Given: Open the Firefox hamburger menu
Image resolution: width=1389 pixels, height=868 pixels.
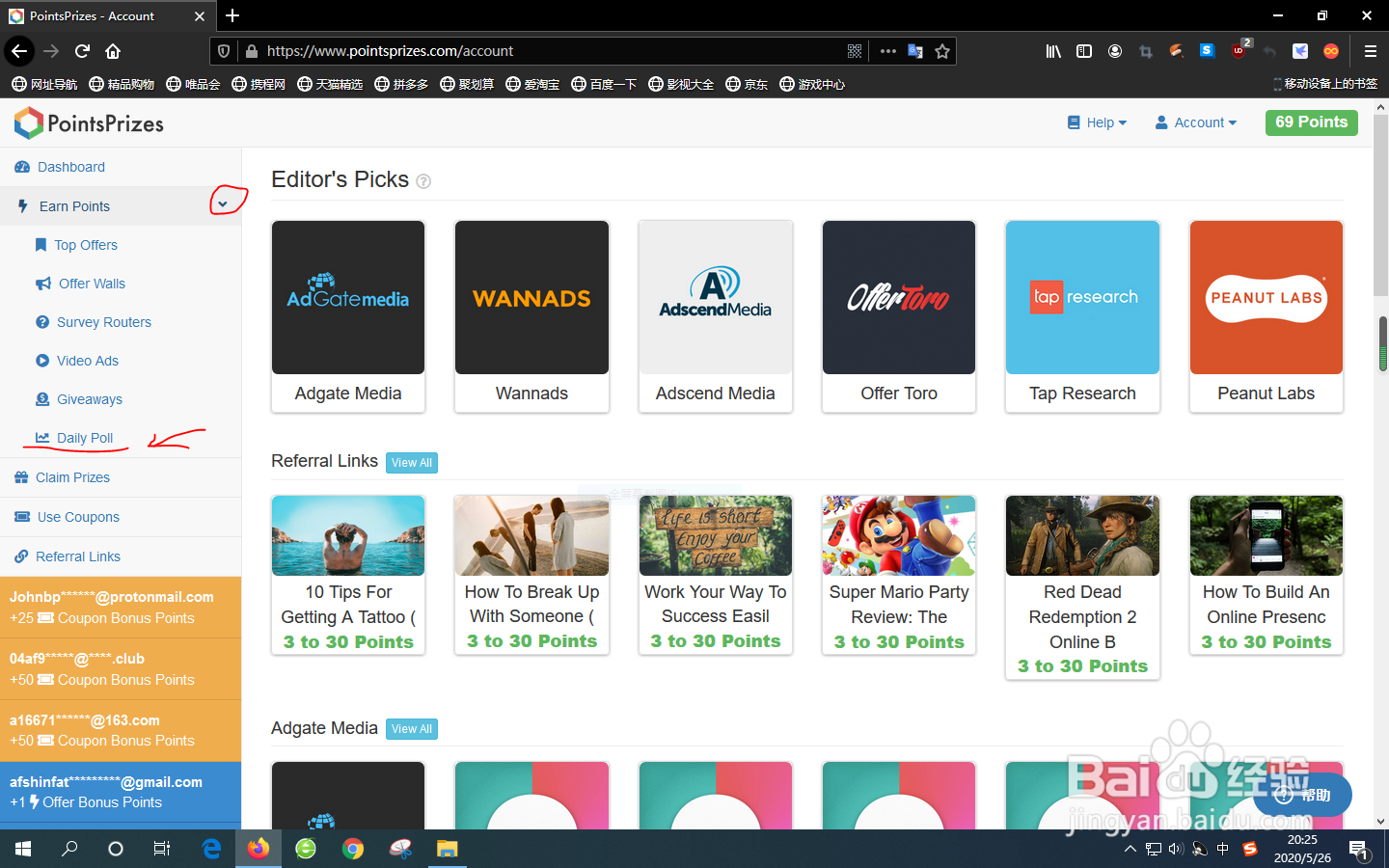Looking at the screenshot, I should coord(1370,51).
